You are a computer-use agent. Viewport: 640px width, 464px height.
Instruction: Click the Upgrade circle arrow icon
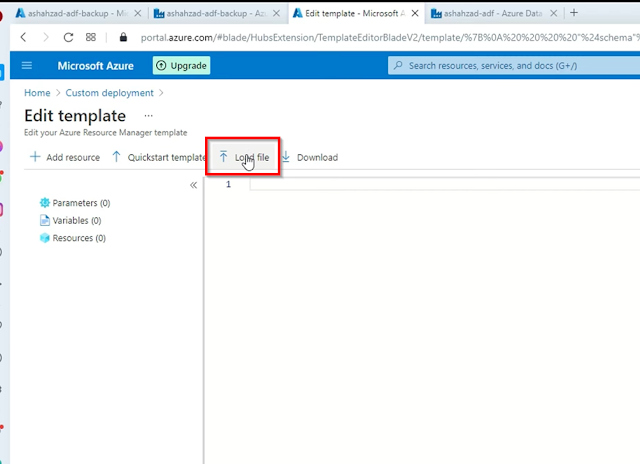pyautogui.click(x=161, y=65)
